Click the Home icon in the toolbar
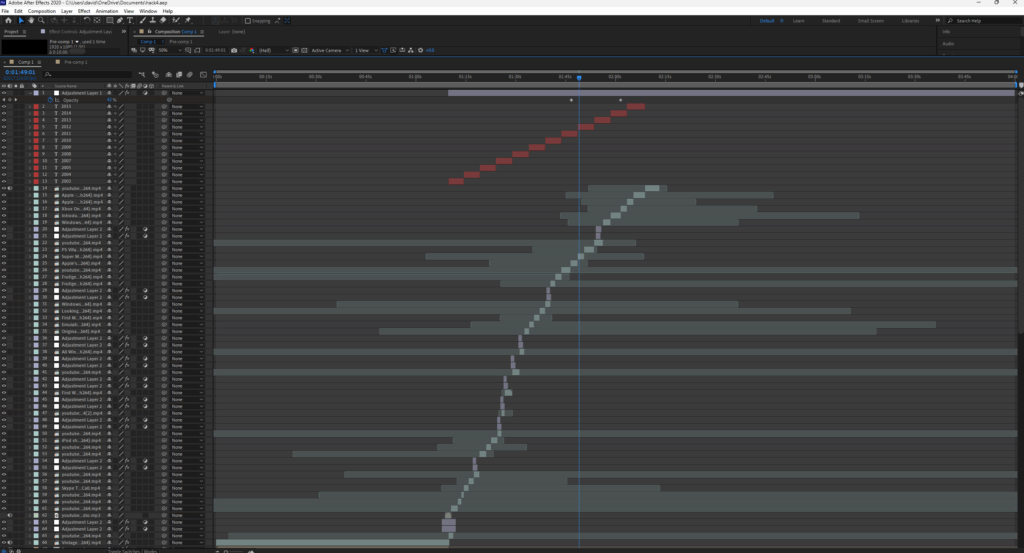Viewport: 1024px width, 553px height. [8, 21]
